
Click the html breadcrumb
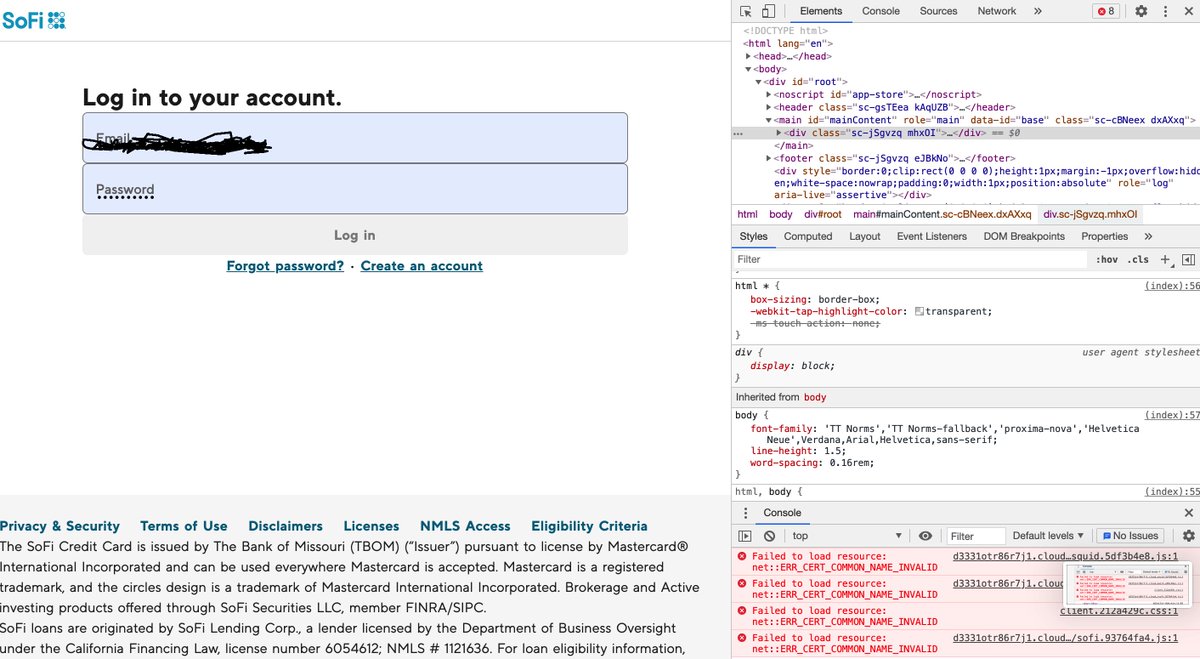pyautogui.click(x=747, y=214)
